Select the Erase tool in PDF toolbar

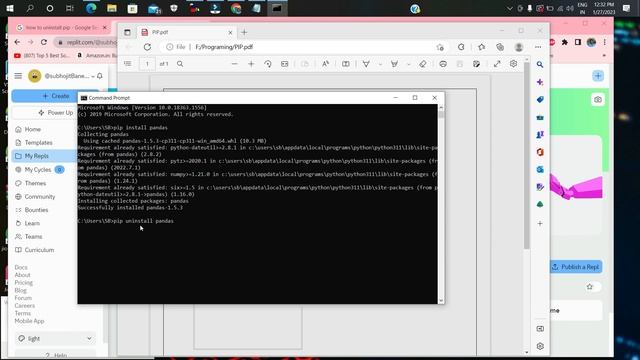[423, 64]
